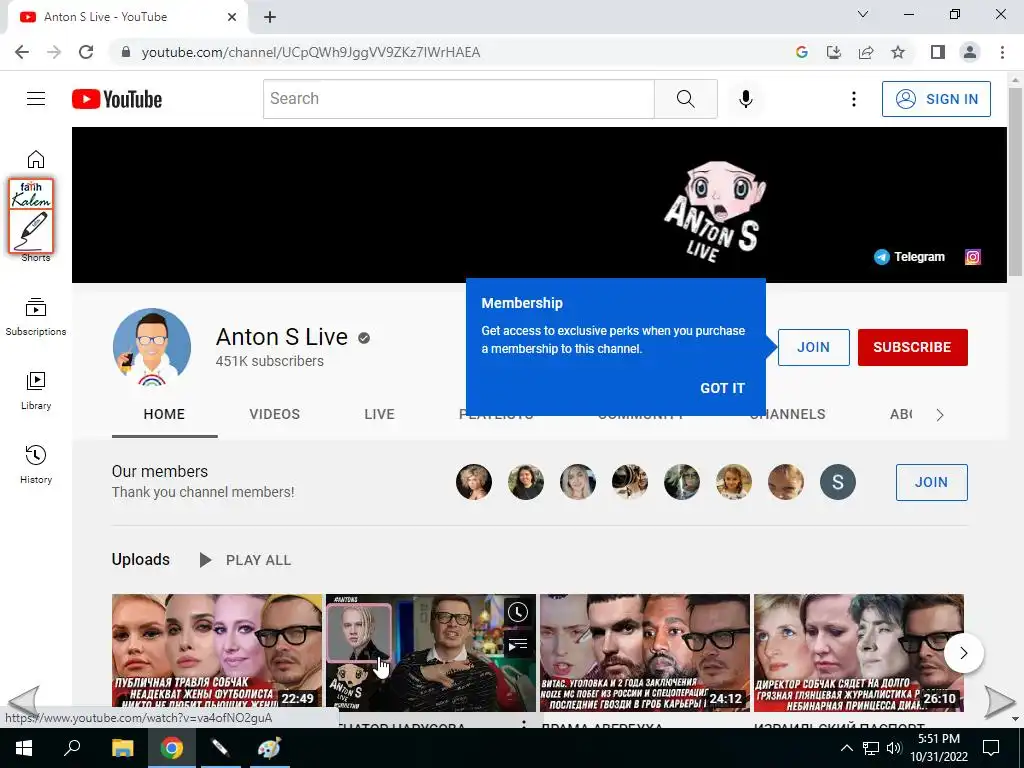Click the red SUBSCRIBE button
The height and width of the screenshot is (768, 1024).
click(912, 347)
